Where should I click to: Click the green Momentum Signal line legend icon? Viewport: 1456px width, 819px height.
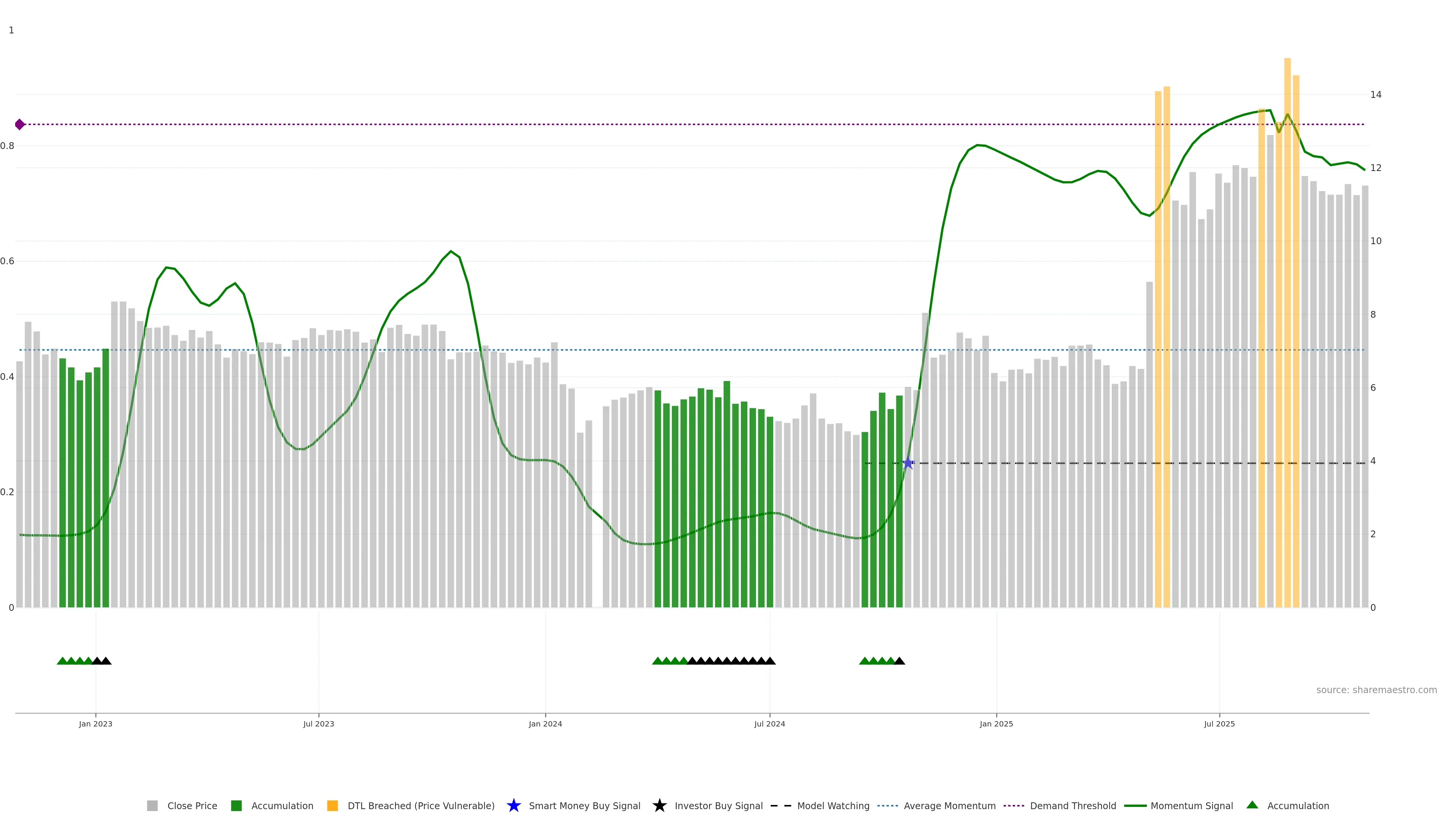point(1135,805)
